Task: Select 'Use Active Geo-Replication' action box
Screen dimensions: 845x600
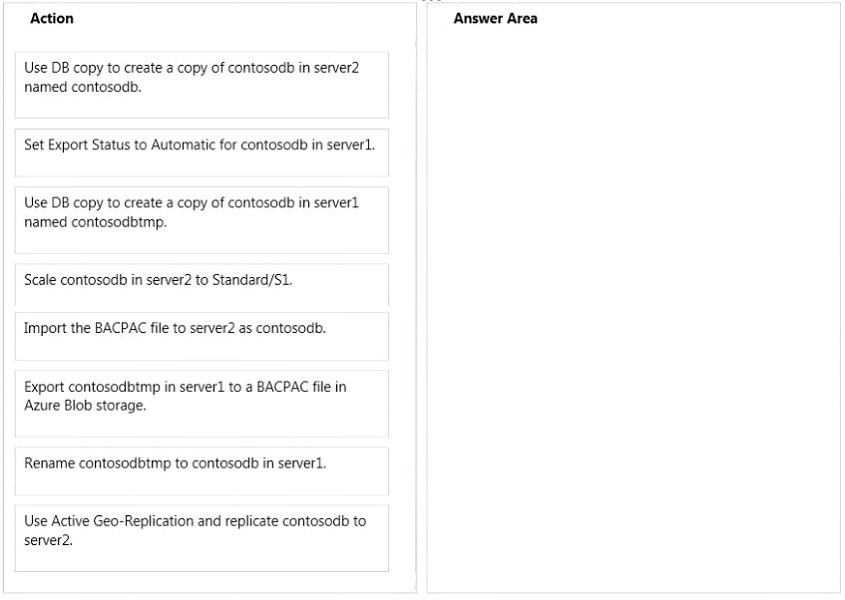Action: (202, 538)
